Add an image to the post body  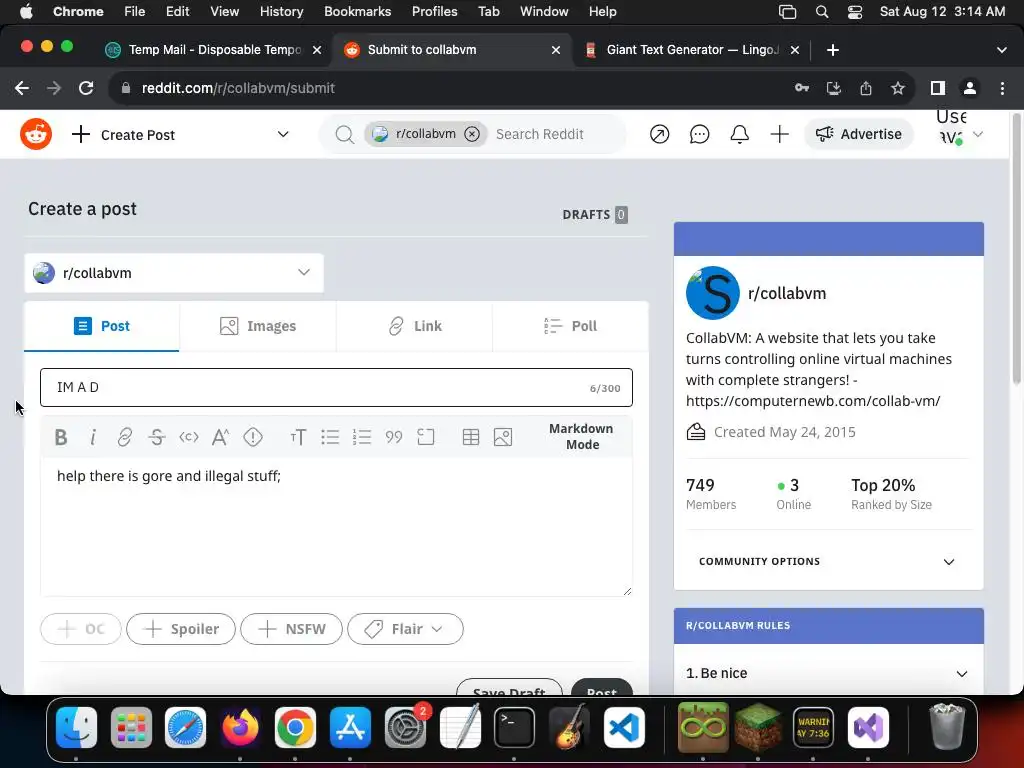pos(503,437)
